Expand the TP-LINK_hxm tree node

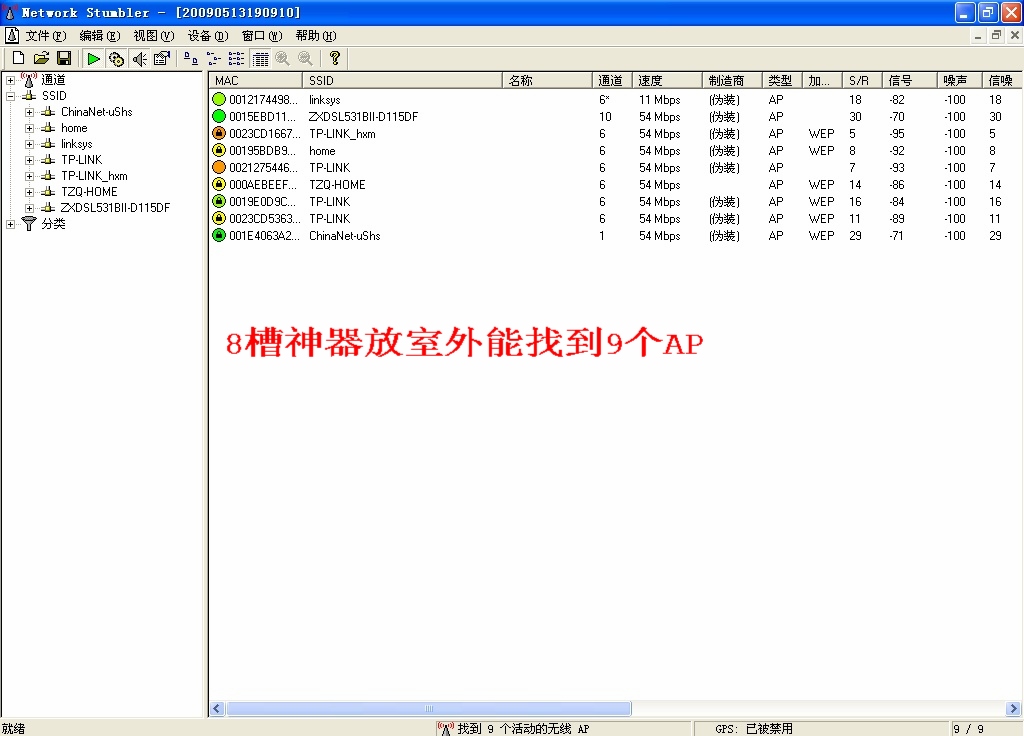[29, 176]
